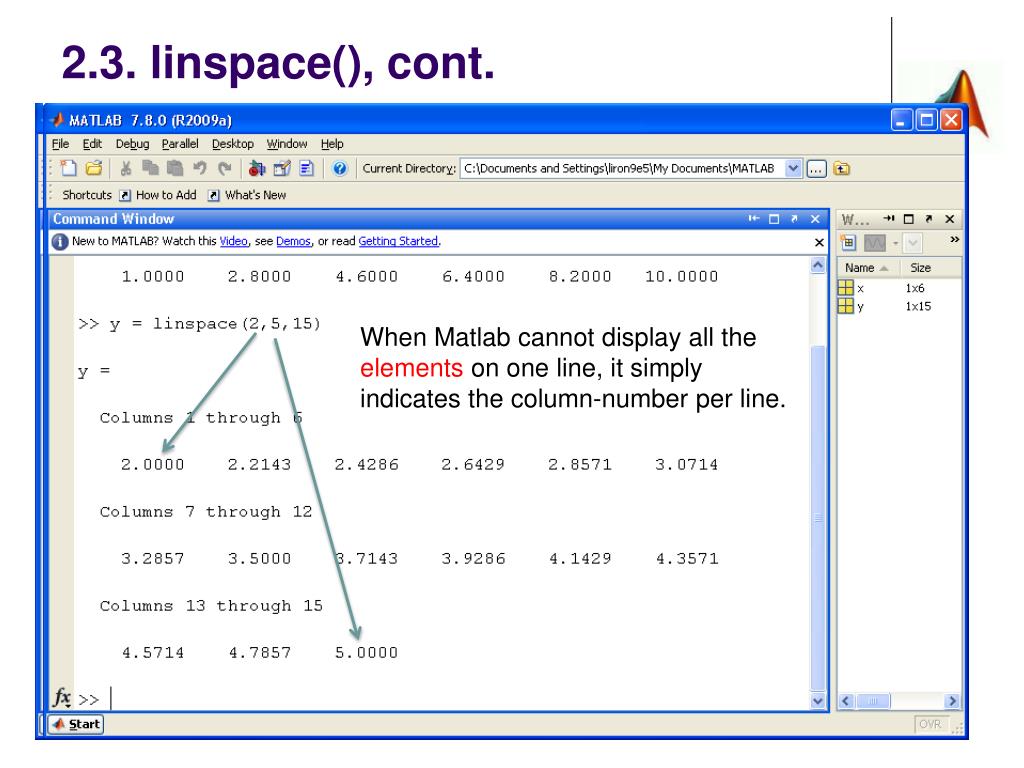Image resolution: width=1024 pixels, height=768 pixels.
Task: Click the Paste toolbar icon
Action: (x=174, y=168)
